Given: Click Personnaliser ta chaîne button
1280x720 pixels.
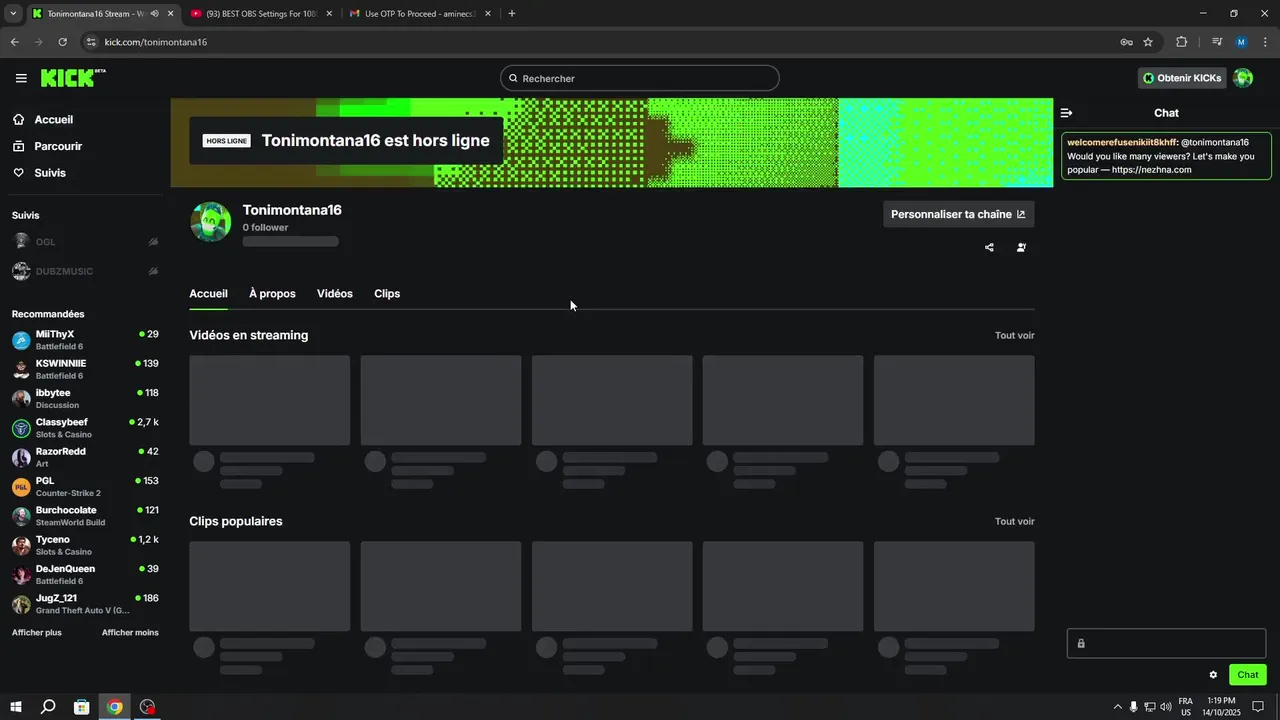Looking at the screenshot, I should [959, 214].
